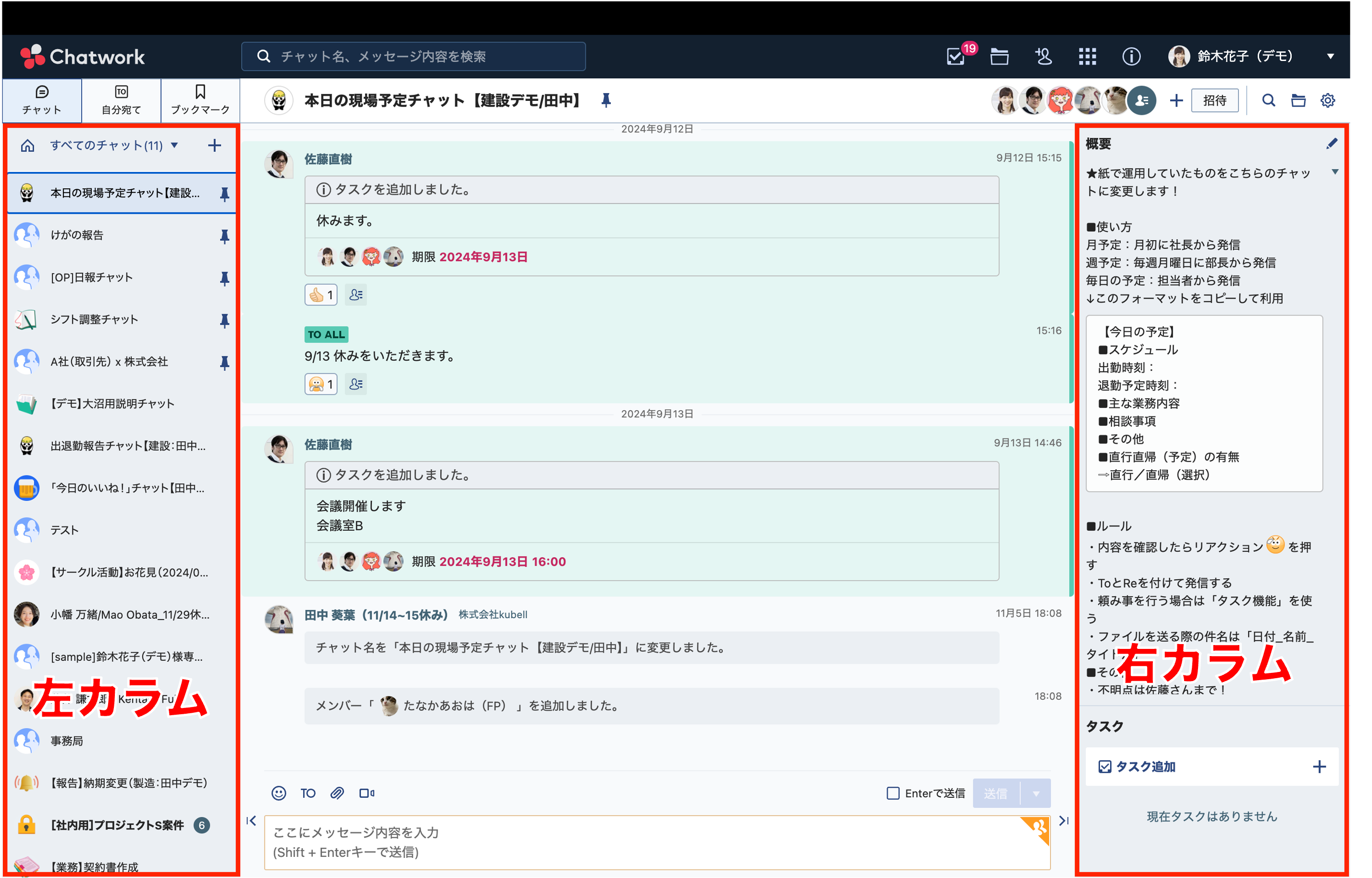Click the pin icon beside the chat title
Image resolution: width=1372 pixels, height=878 pixels.
point(607,101)
